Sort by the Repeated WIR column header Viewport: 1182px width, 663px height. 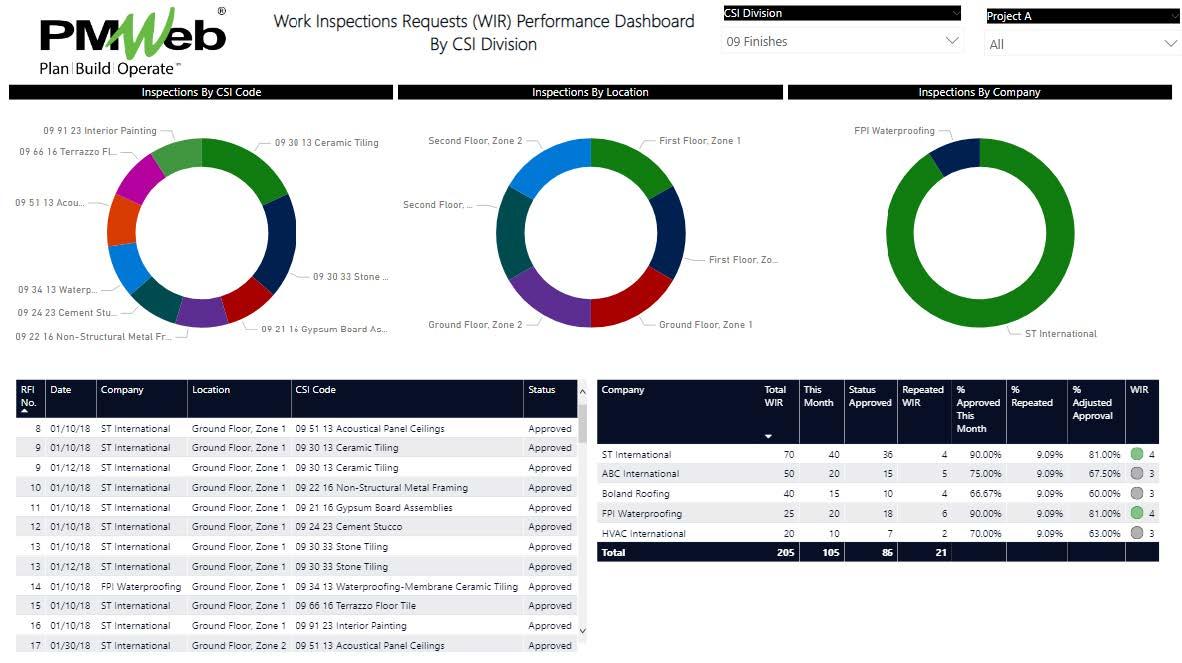point(923,396)
